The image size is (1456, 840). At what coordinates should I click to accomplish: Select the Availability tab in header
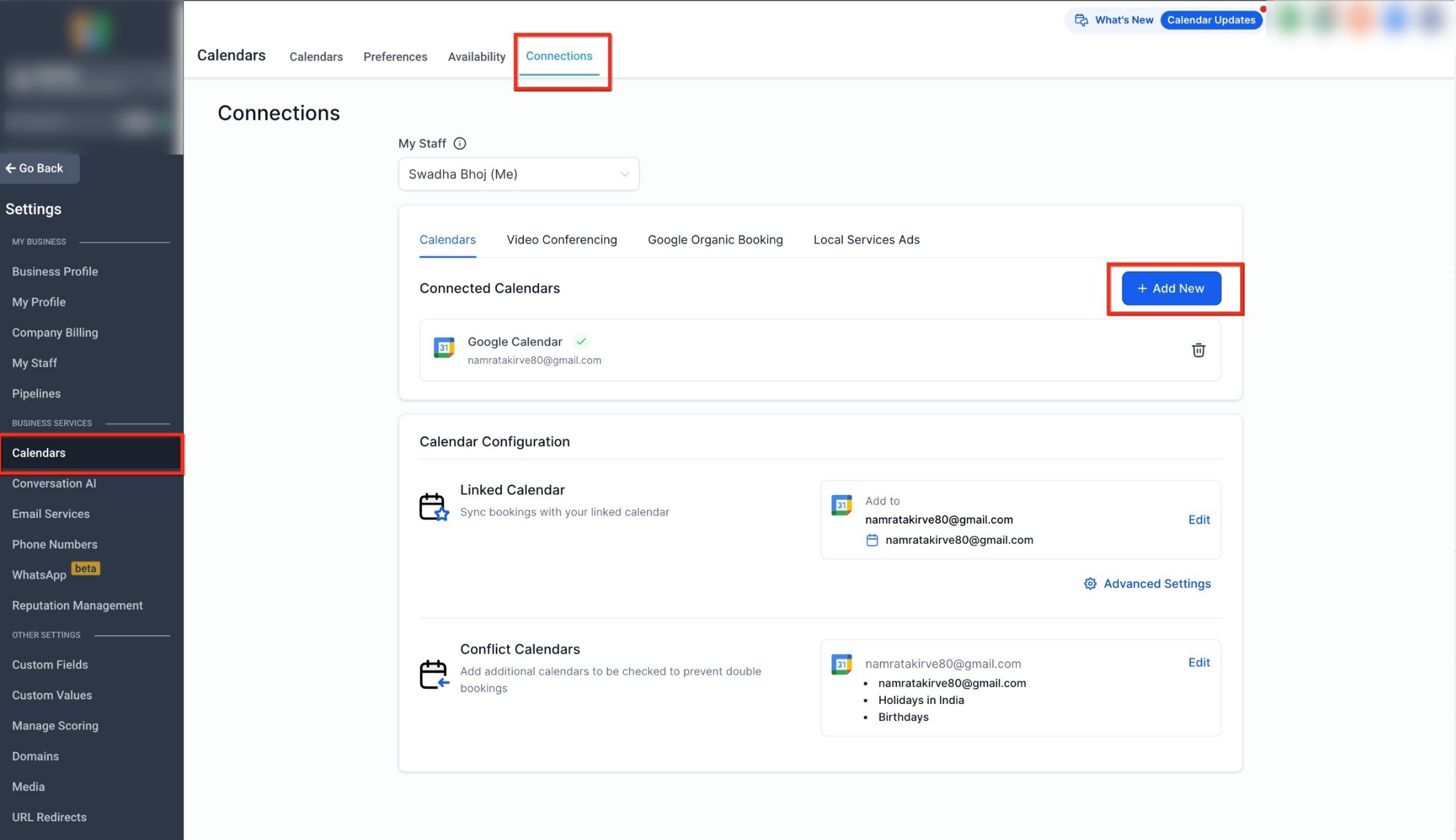(476, 57)
